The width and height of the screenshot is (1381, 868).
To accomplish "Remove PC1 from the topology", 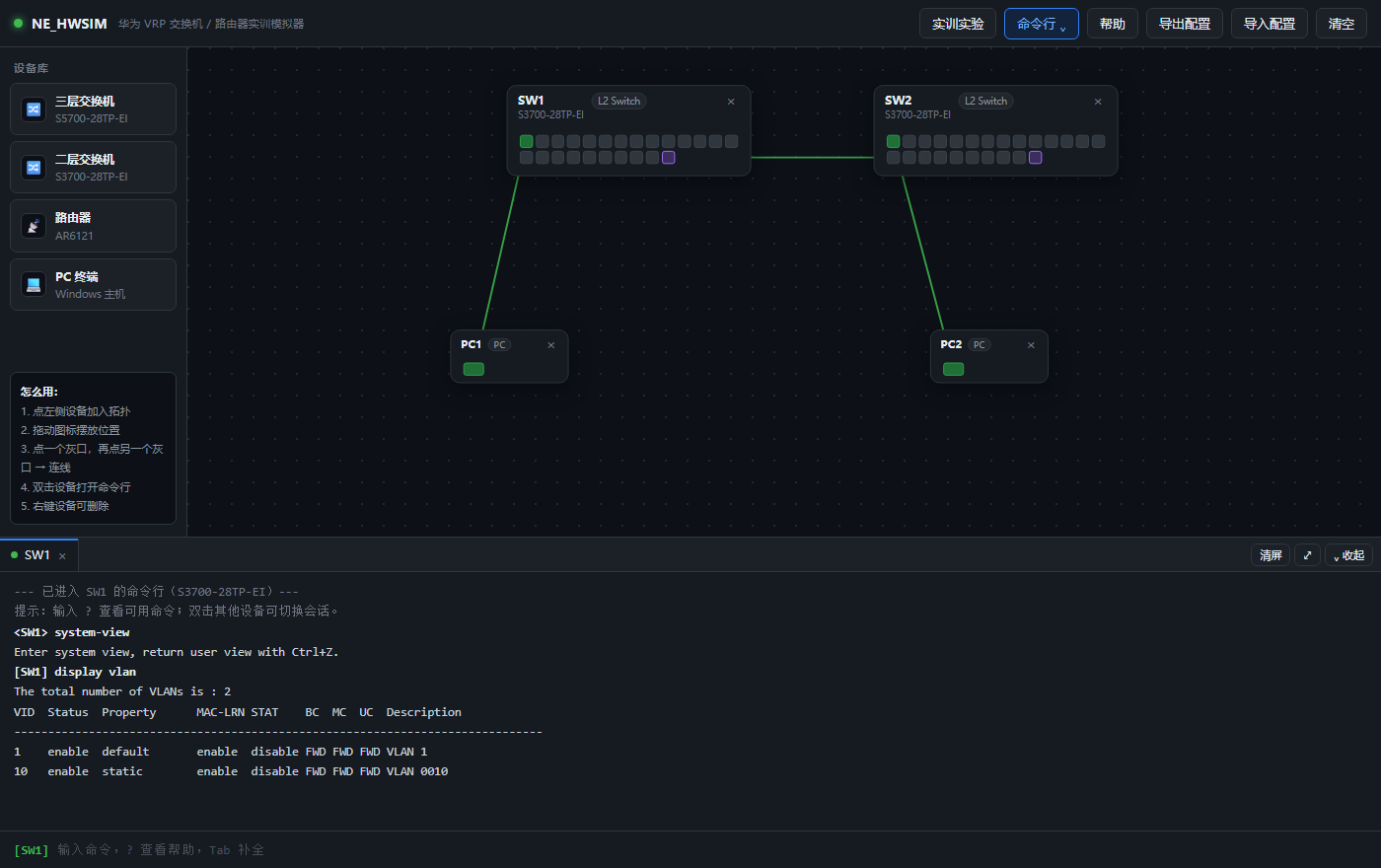I will 551,345.
